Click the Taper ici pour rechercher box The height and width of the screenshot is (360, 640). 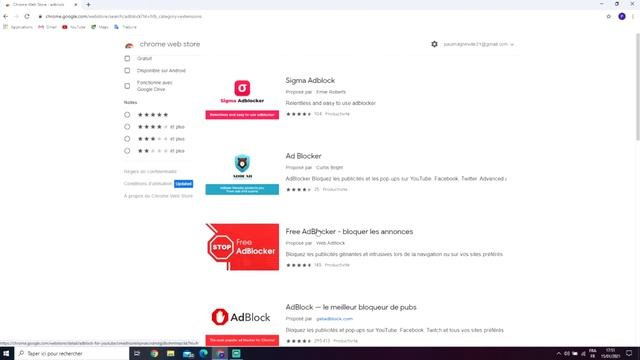(x=72, y=353)
